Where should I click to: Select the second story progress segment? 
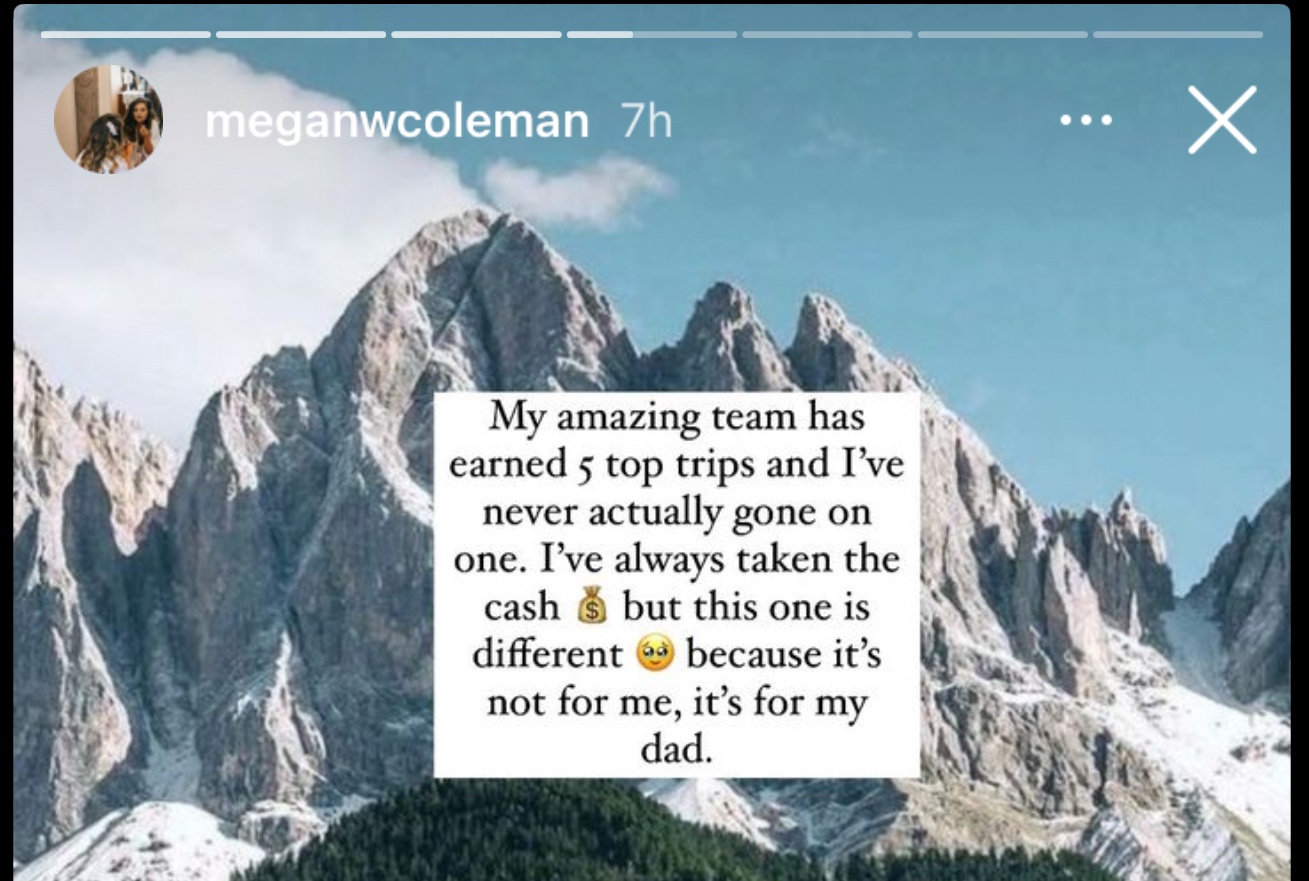click(301, 34)
